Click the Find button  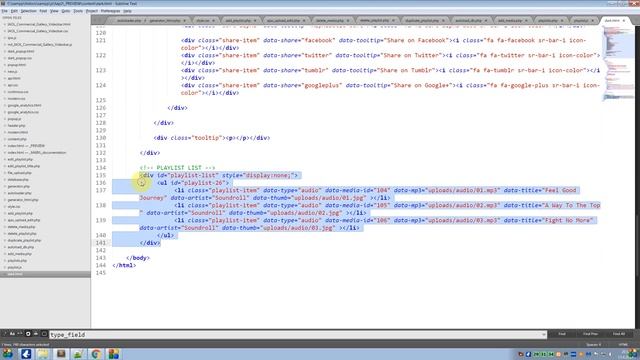click(562, 334)
